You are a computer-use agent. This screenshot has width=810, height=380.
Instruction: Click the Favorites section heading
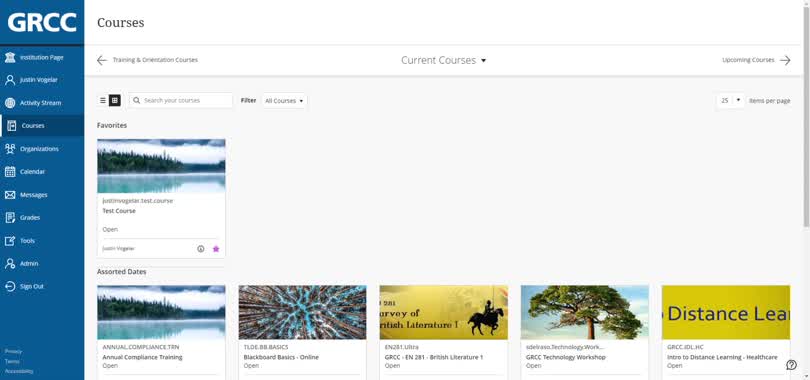(112, 125)
